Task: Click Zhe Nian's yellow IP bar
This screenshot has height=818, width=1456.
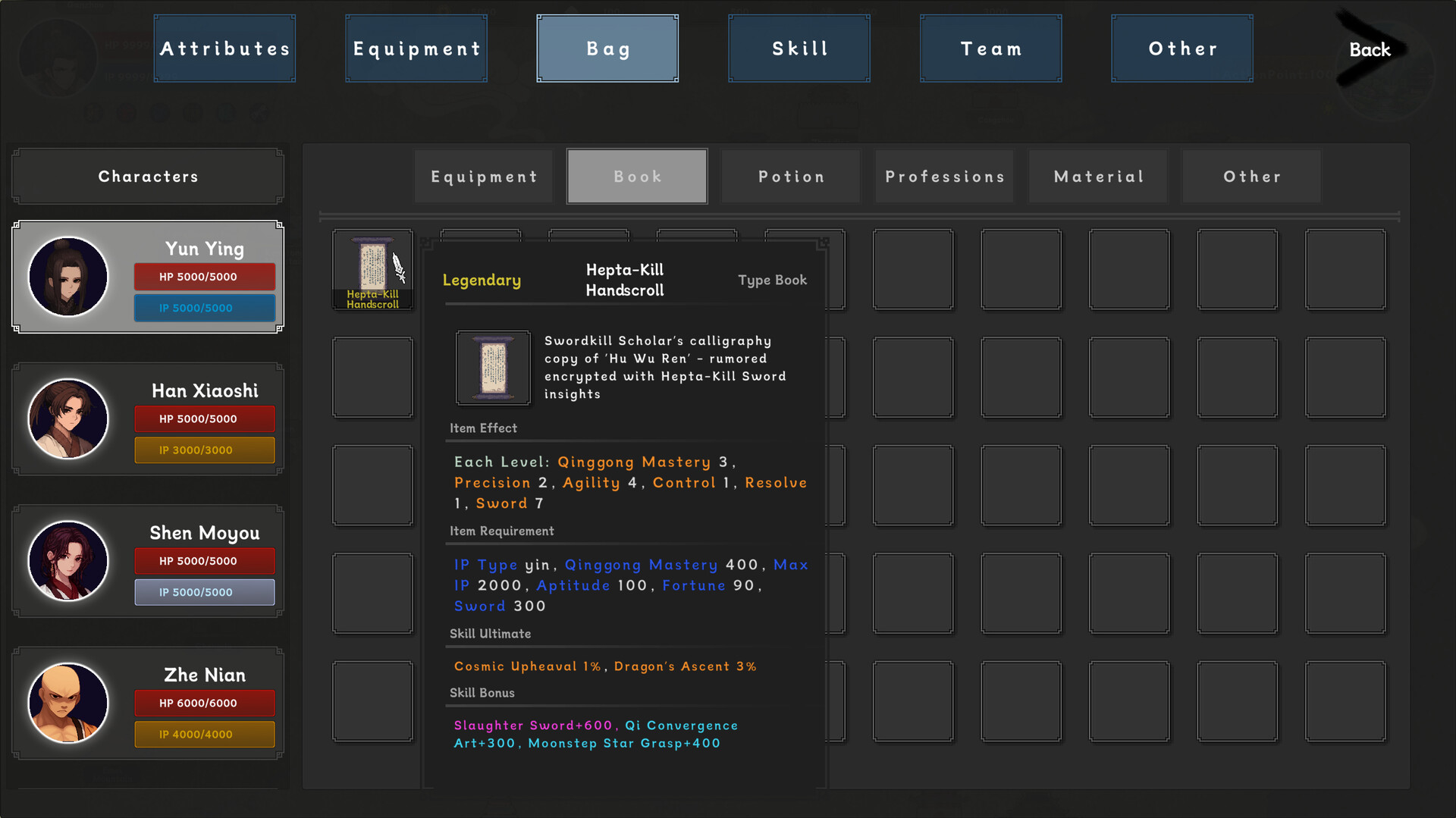Action: 205,734
